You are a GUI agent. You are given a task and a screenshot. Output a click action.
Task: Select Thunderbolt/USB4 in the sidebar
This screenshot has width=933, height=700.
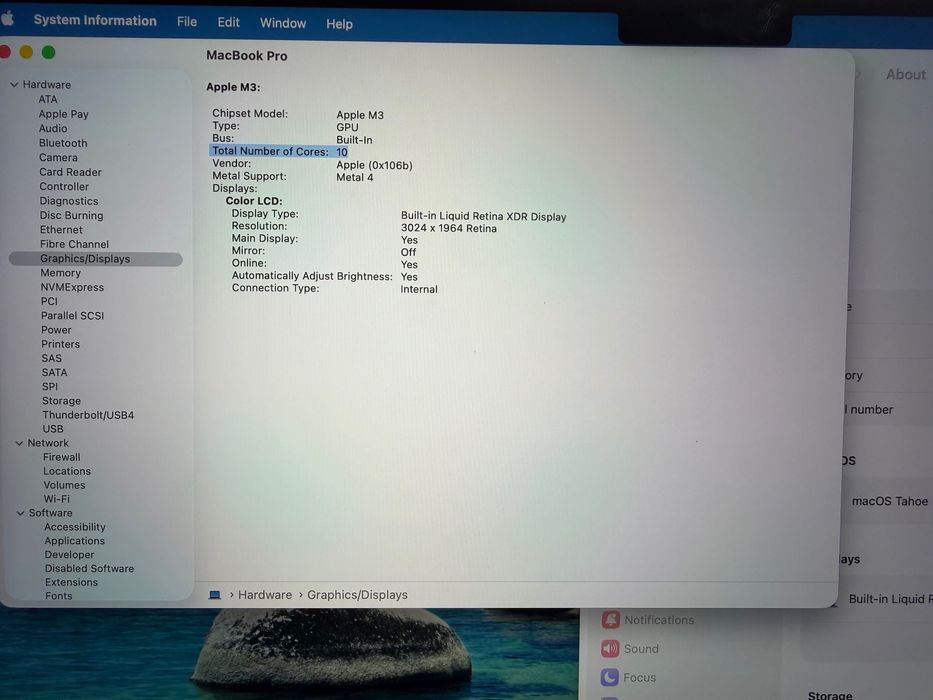88,415
